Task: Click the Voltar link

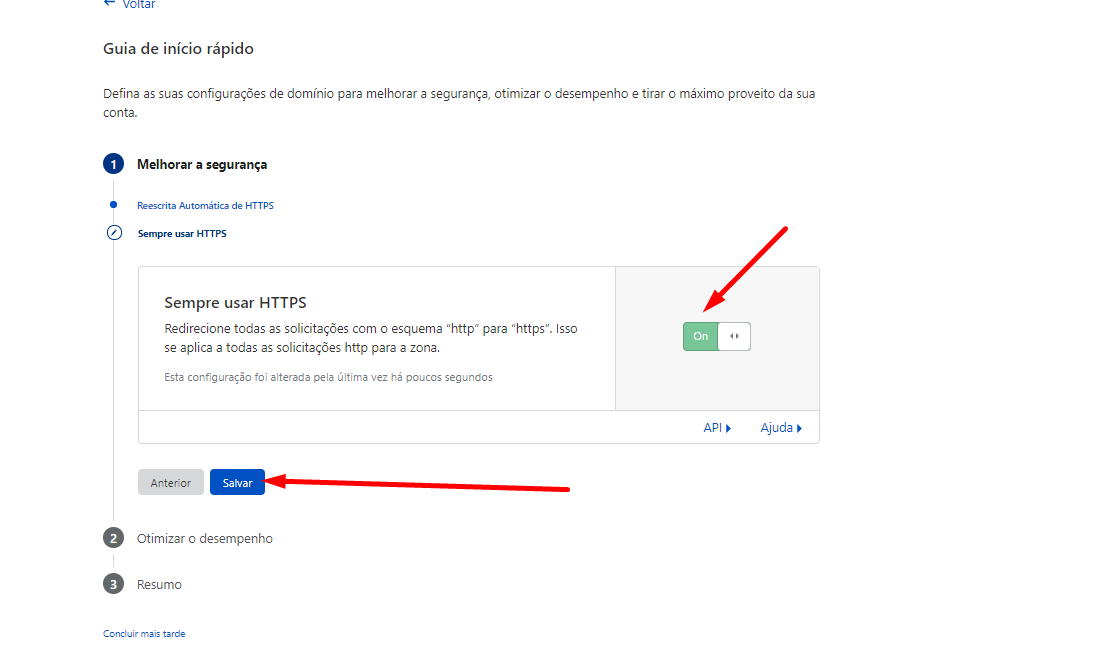Action: pos(138,4)
